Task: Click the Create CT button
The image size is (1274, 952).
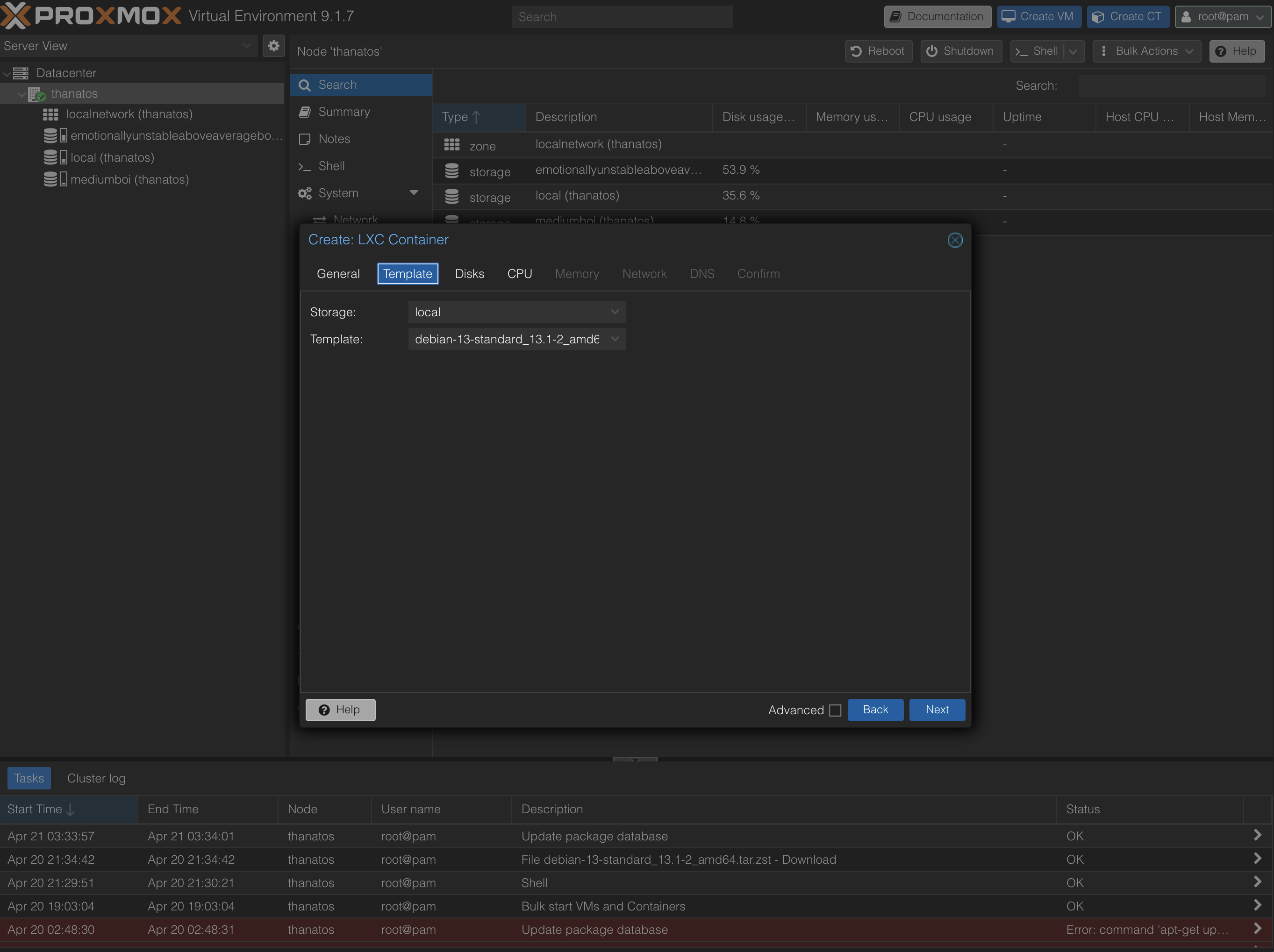Action: click(1128, 17)
